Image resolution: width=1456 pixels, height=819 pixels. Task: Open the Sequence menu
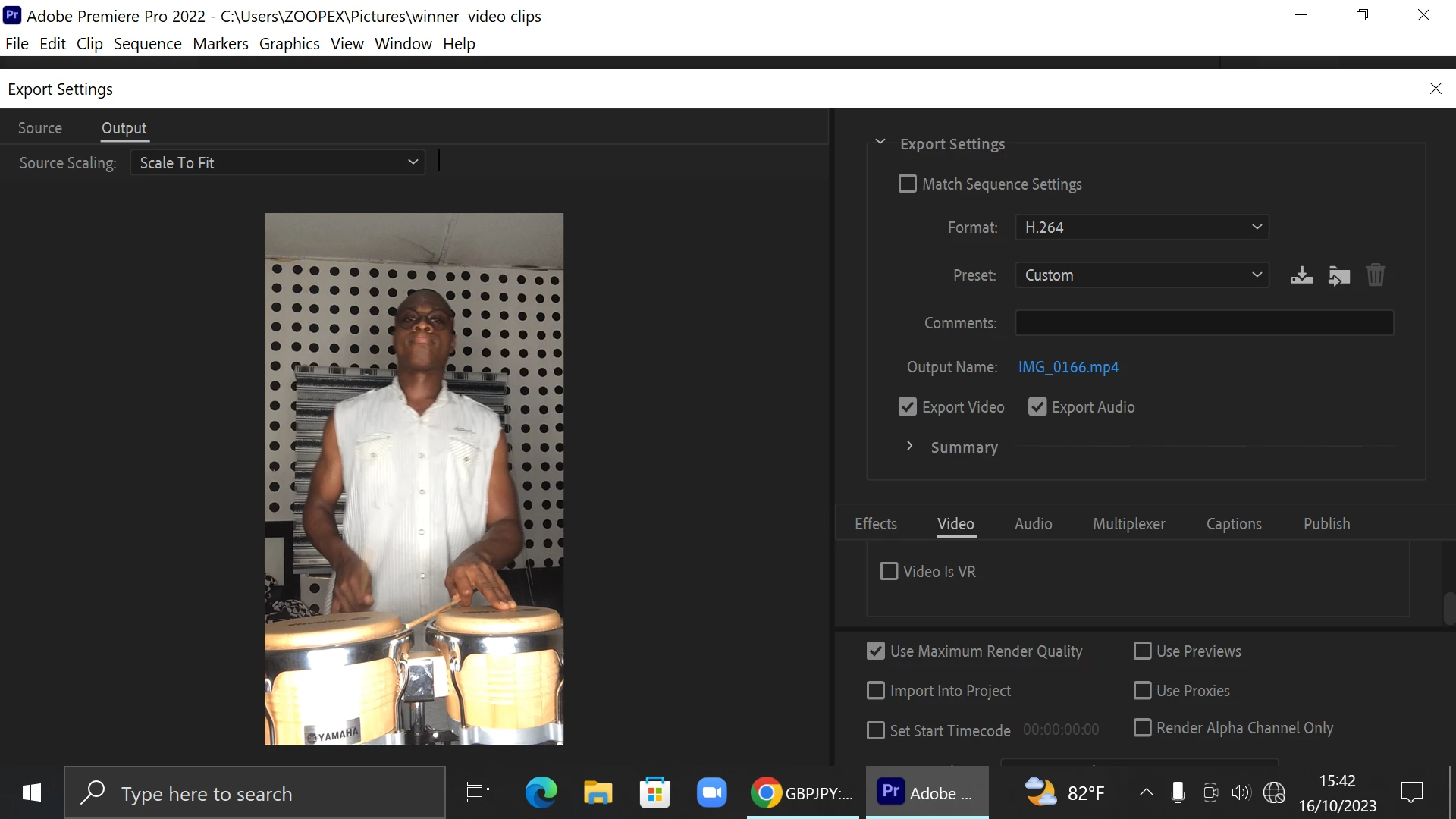(147, 44)
